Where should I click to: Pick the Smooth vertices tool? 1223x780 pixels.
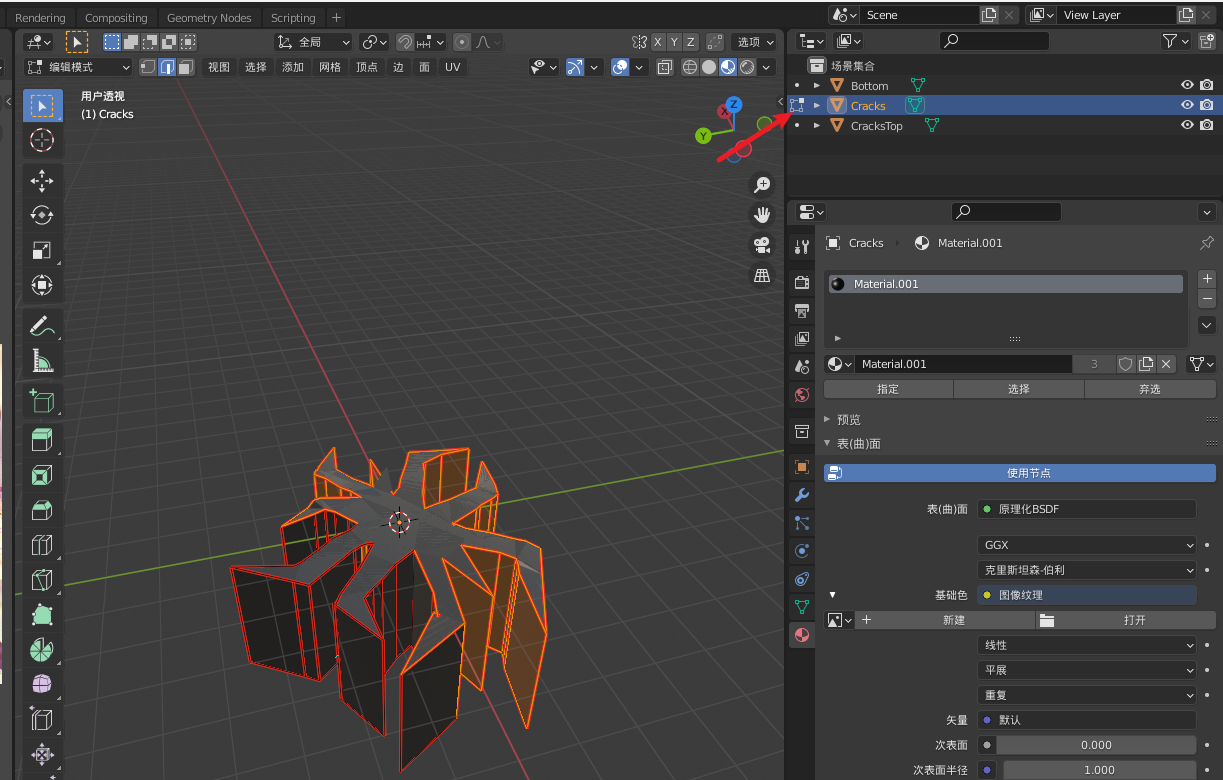pos(42,685)
